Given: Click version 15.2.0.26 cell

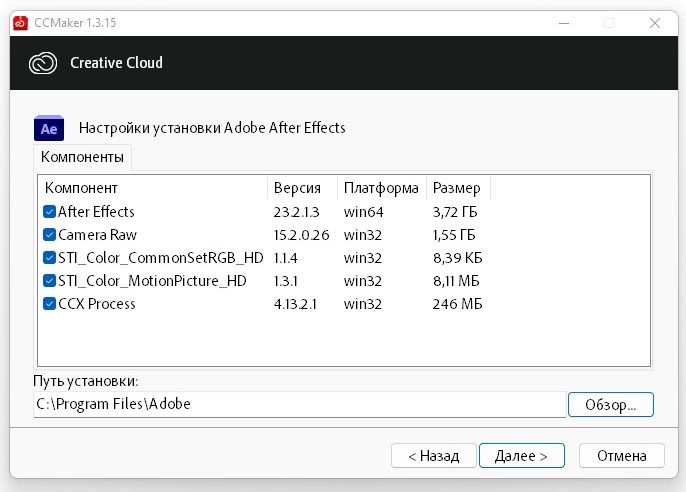Looking at the screenshot, I should [x=301, y=235].
